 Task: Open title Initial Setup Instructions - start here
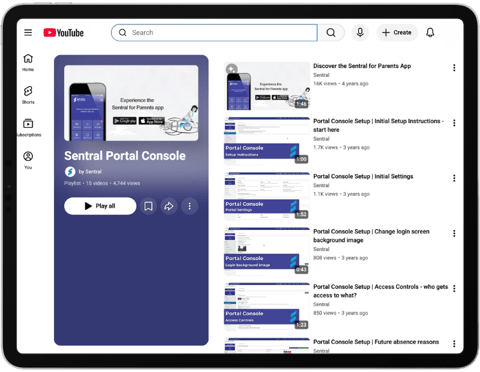coord(378,125)
